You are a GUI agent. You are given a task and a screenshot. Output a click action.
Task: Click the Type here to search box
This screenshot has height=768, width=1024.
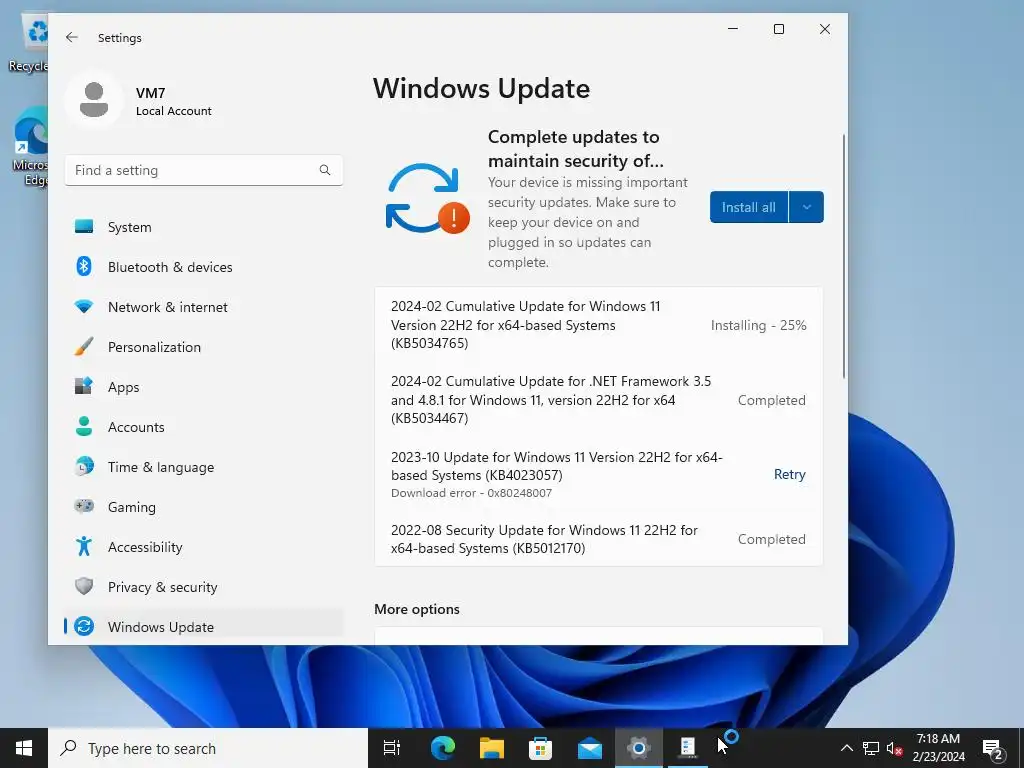click(208, 748)
